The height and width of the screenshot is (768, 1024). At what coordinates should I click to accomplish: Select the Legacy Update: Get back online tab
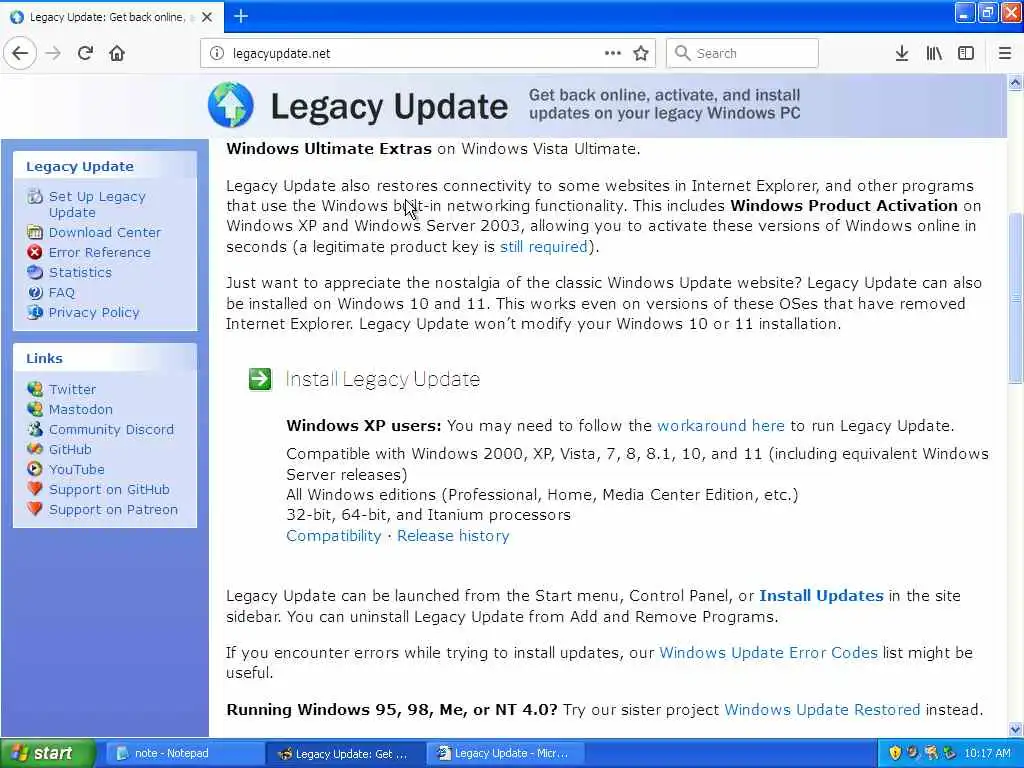pyautogui.click(x=112, y=17)
